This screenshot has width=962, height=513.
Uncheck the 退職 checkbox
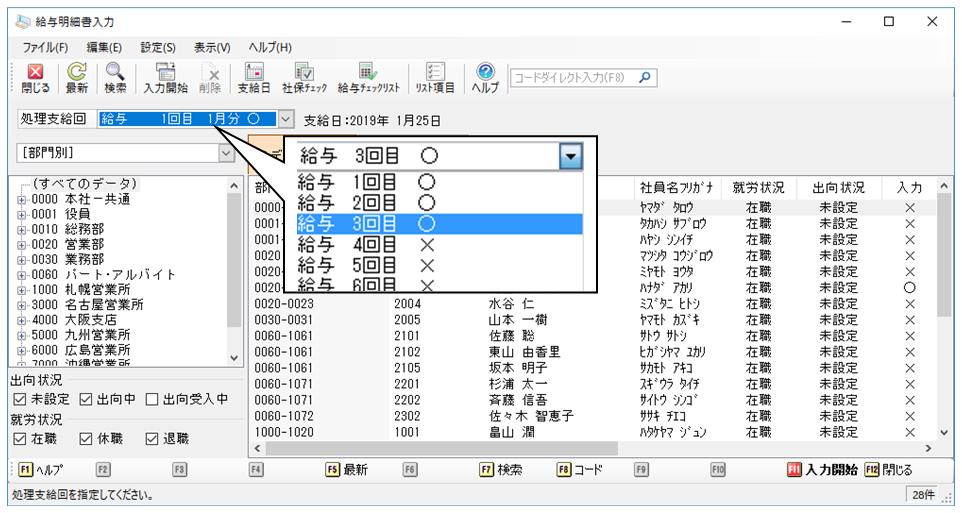click(x=152, y=439)
